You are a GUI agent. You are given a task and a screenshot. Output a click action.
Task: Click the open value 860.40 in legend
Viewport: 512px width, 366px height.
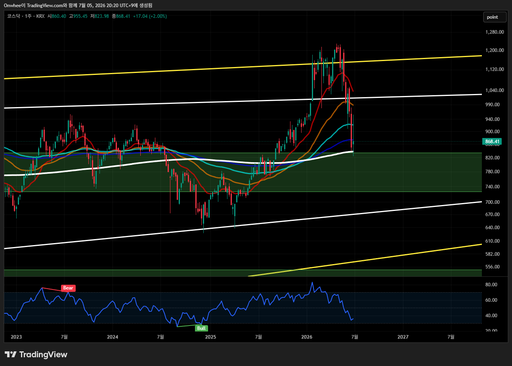(58, 16)
